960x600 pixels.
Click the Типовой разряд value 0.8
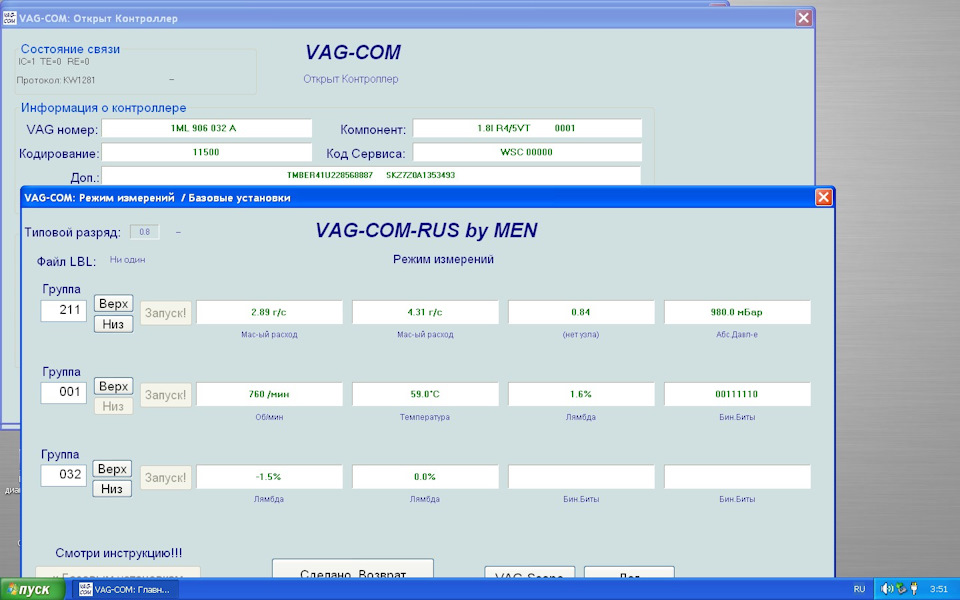tap(144, 232)
